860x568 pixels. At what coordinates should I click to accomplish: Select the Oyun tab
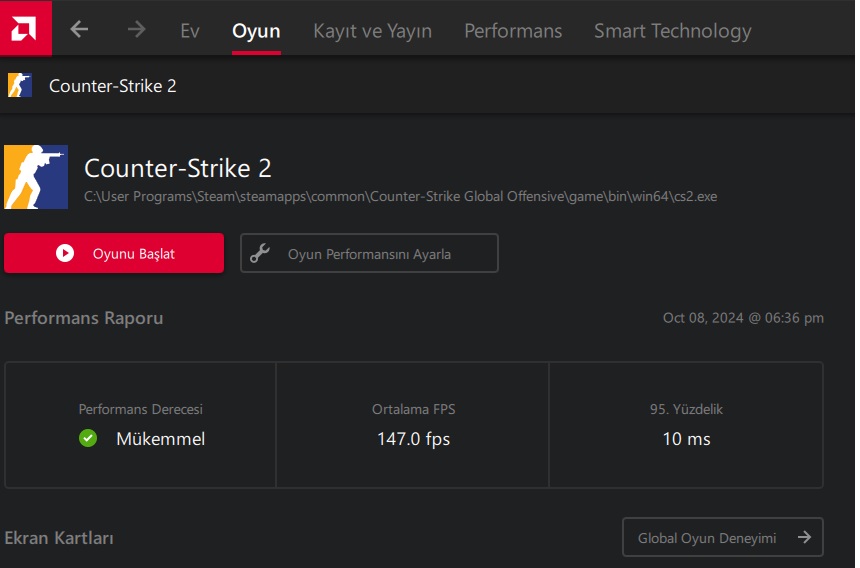pyautogui.click(x=256, y=31)
